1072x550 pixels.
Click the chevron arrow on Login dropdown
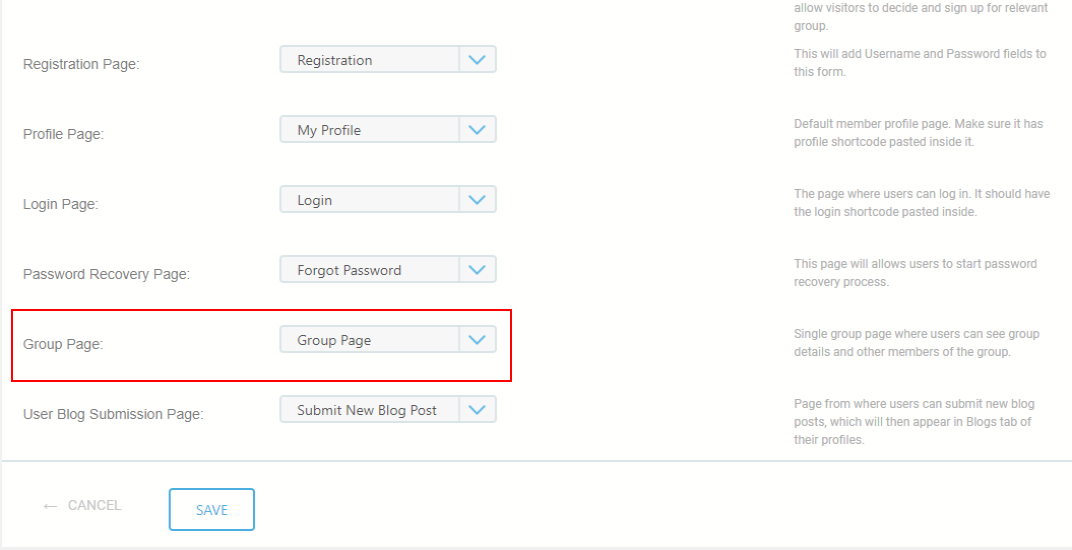tap(477, 200)
